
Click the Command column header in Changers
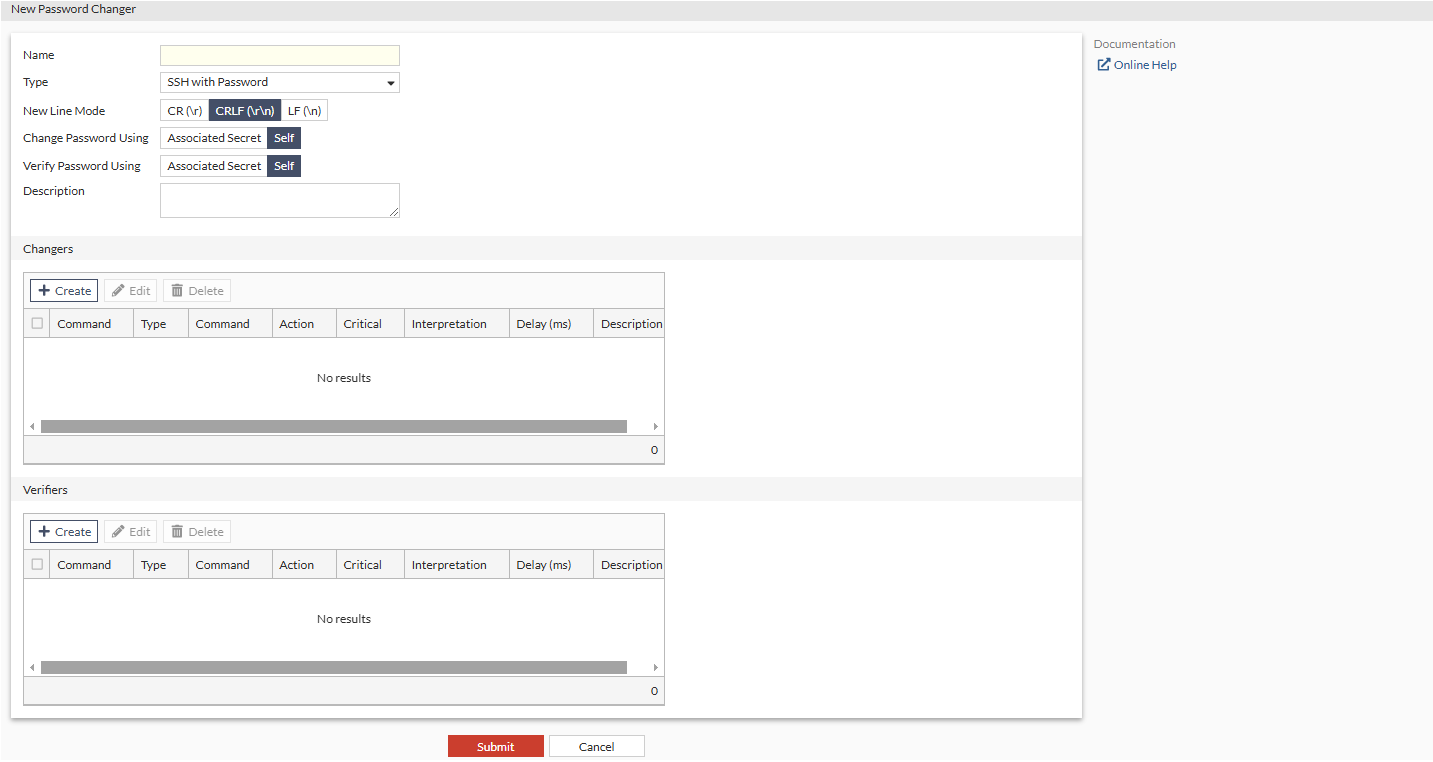pyautogui.click(x=84, y=323)
